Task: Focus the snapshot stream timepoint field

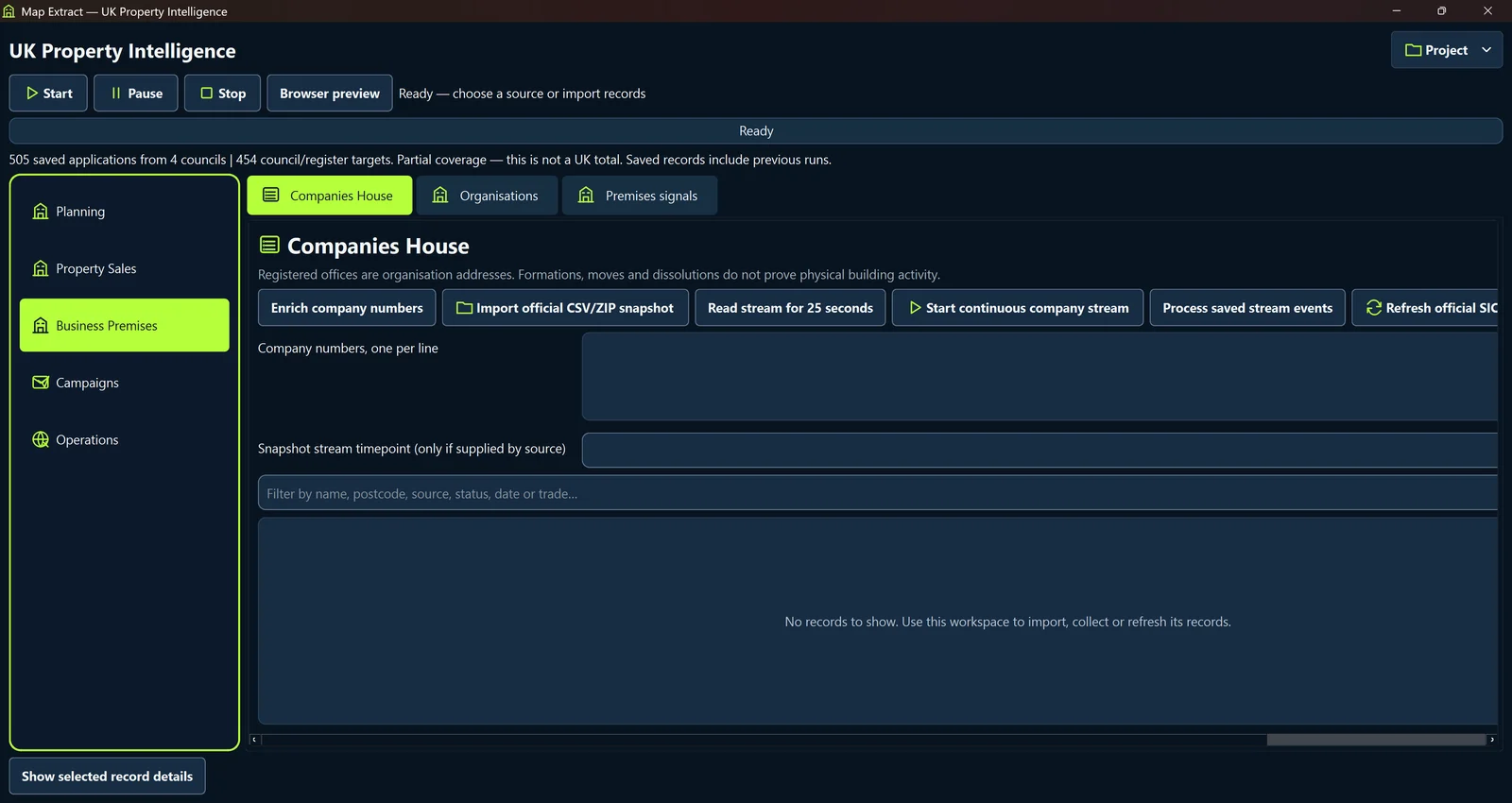Action: 1039,450
